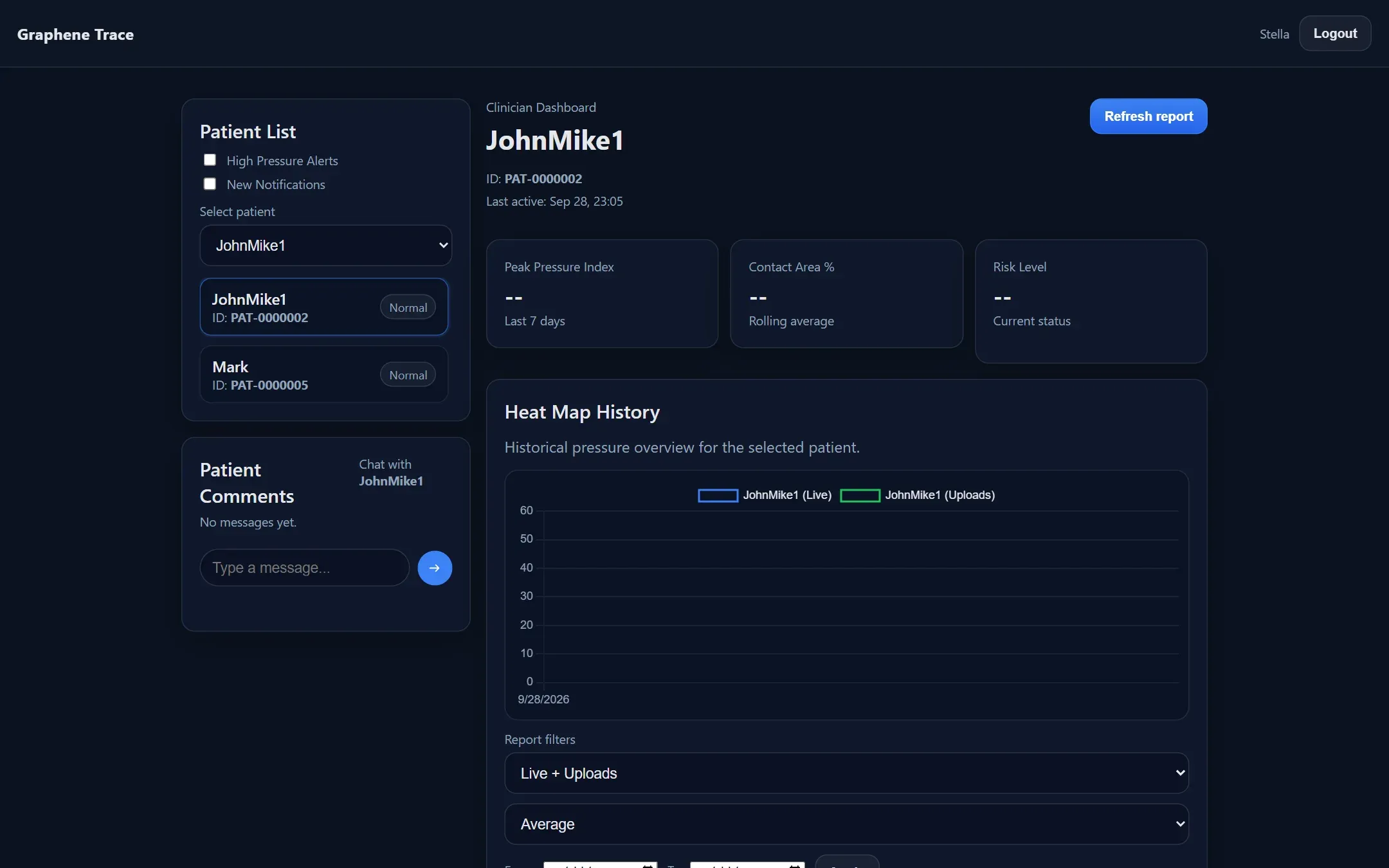Open the Select patient dropdown
The height and width of the screenshot is (868, 1389).
click(326, 246)
